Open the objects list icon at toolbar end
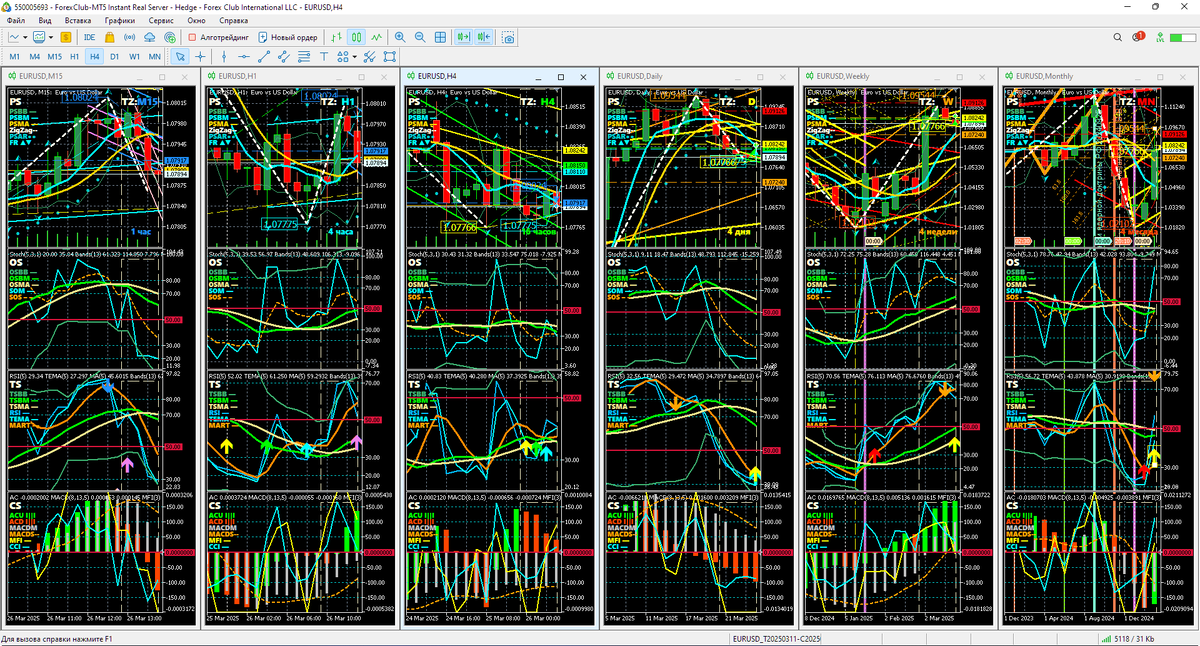The image size is (1200, 646). coord(389,57)
